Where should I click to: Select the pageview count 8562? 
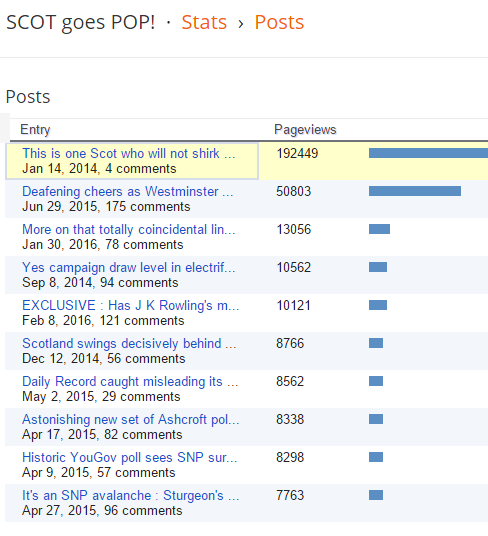point(290,381)
